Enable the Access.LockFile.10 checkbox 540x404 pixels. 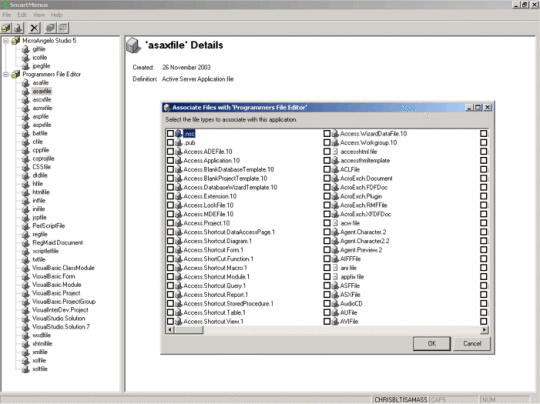click(170, 205)
